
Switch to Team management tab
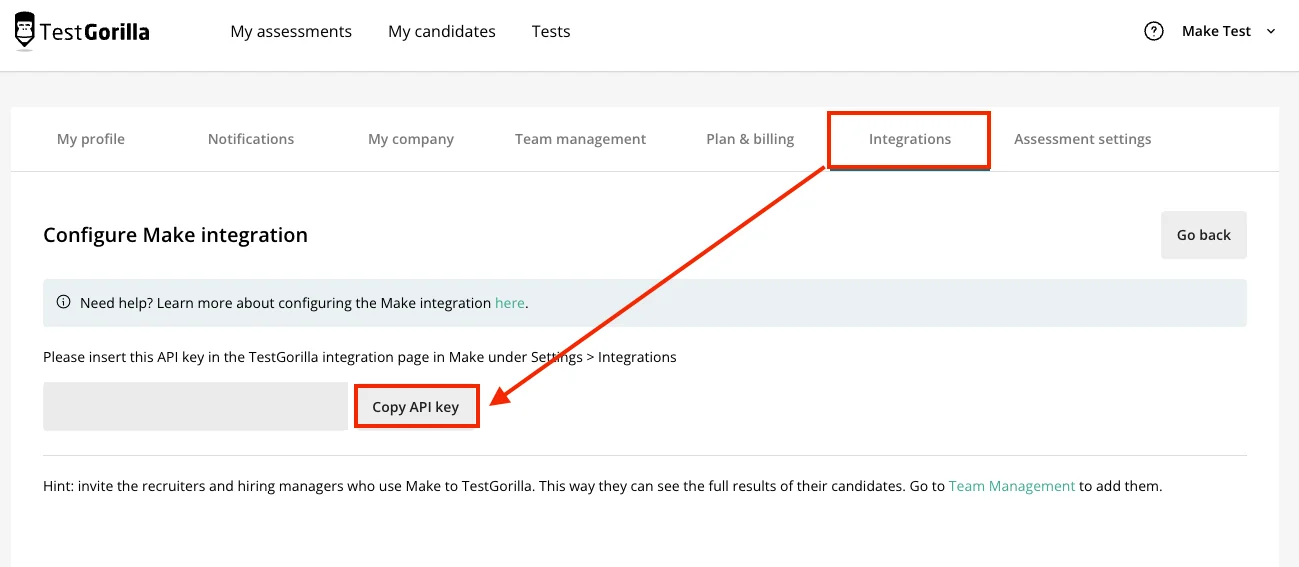[580, 139]
